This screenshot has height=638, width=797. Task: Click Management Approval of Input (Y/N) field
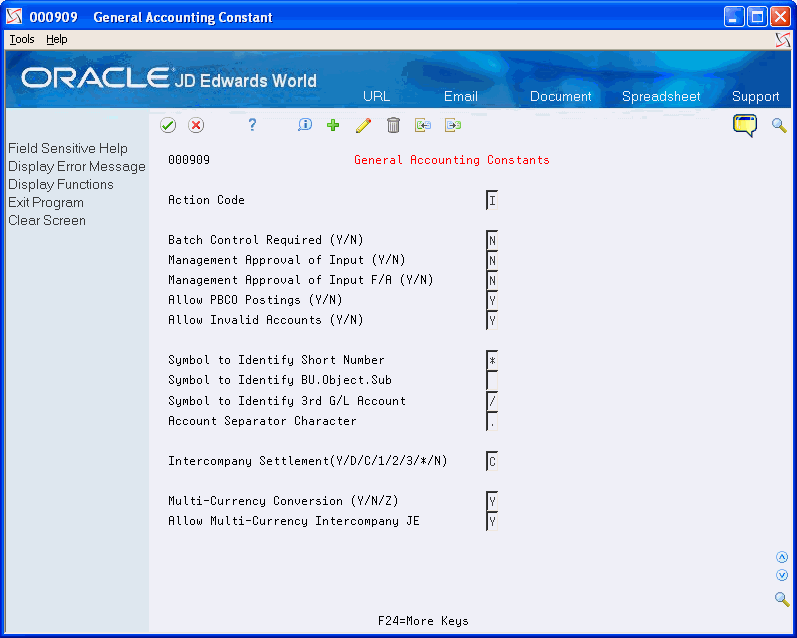(492, 260)
